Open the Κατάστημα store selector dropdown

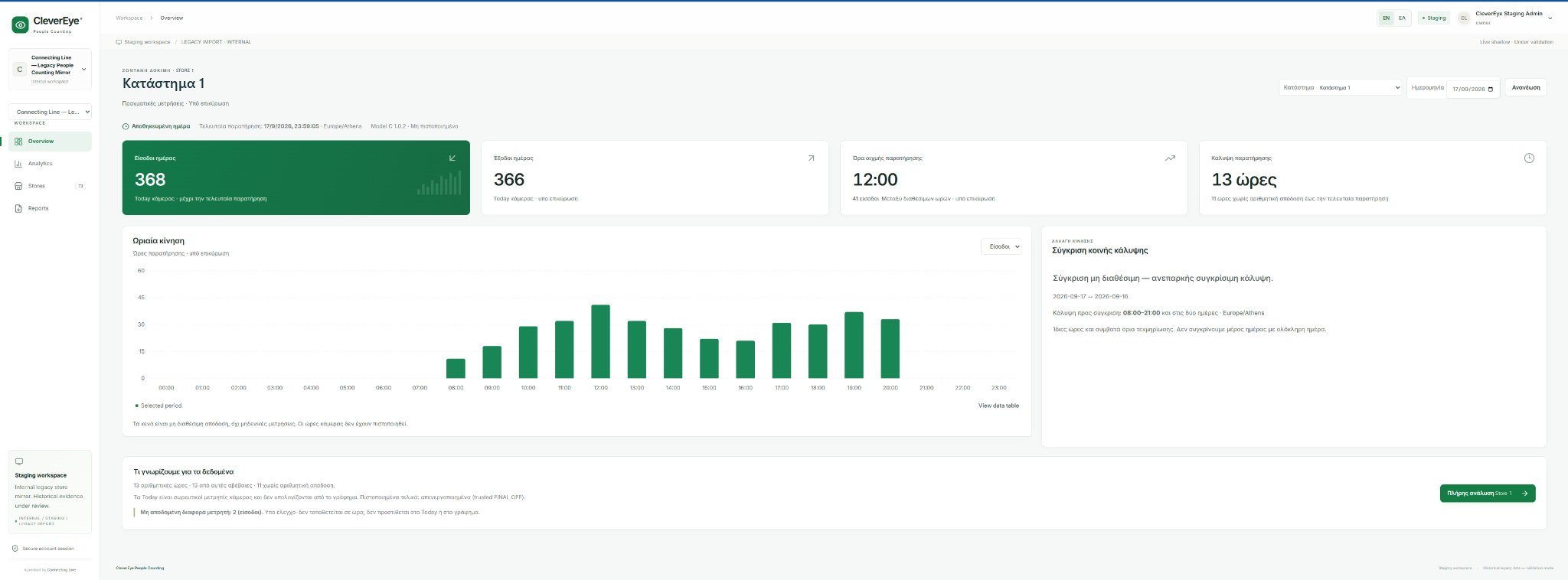tap(1360, 88)
